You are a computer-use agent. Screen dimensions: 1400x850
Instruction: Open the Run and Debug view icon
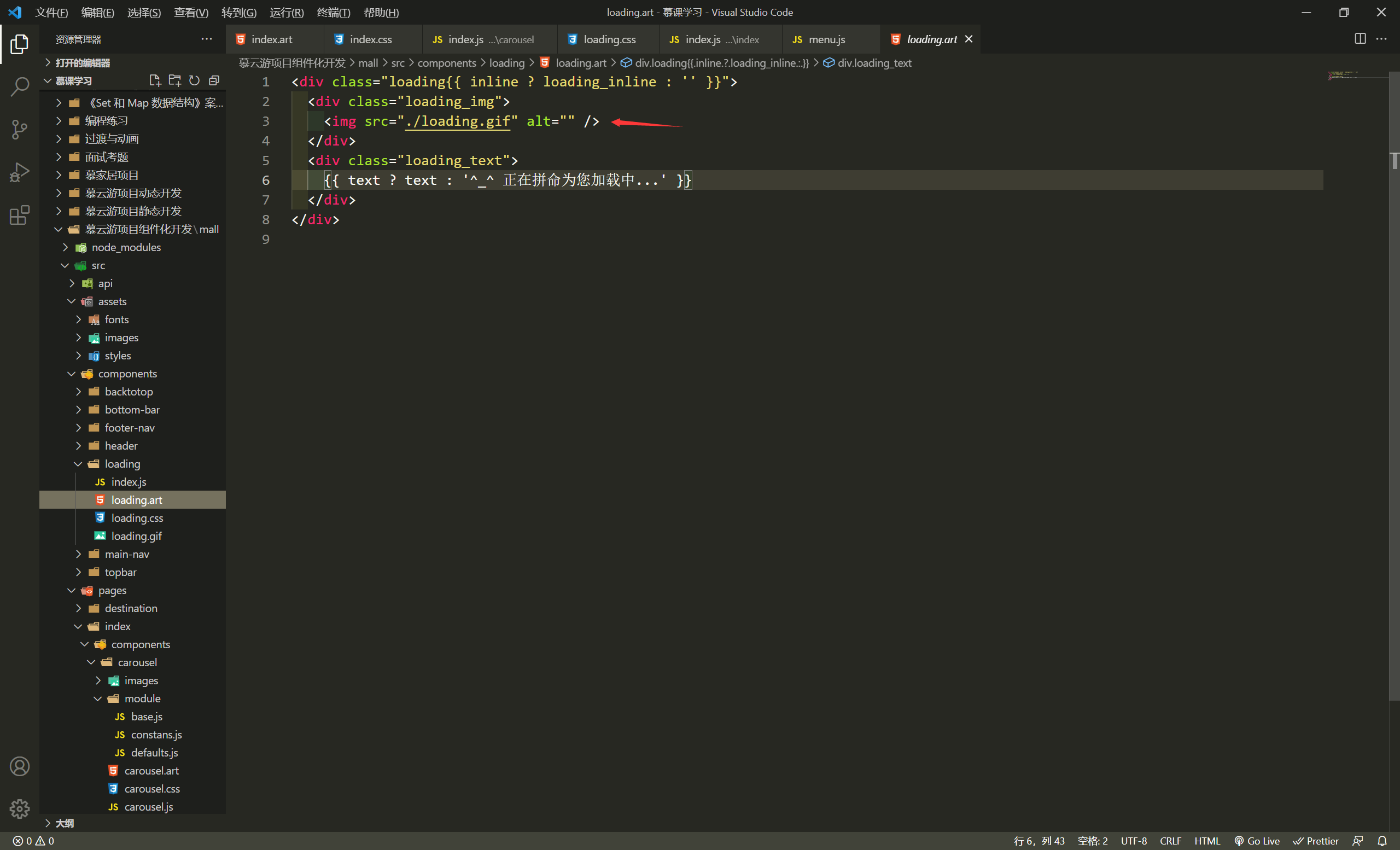19,172
